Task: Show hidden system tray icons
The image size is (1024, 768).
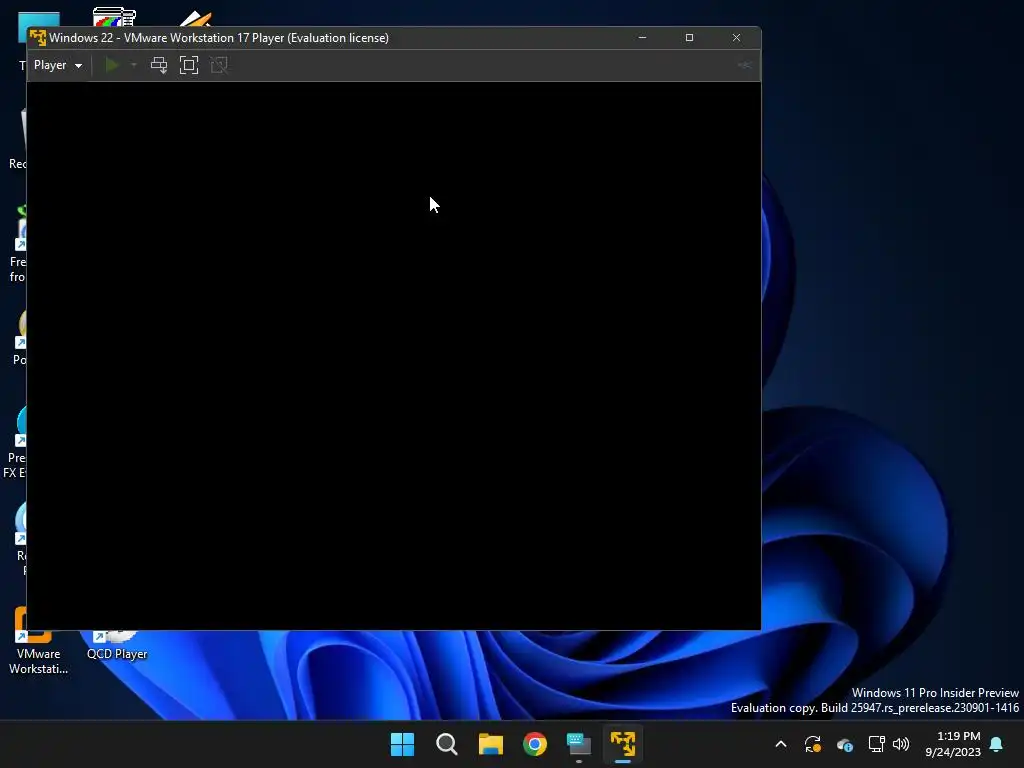Action: (780, 744)
